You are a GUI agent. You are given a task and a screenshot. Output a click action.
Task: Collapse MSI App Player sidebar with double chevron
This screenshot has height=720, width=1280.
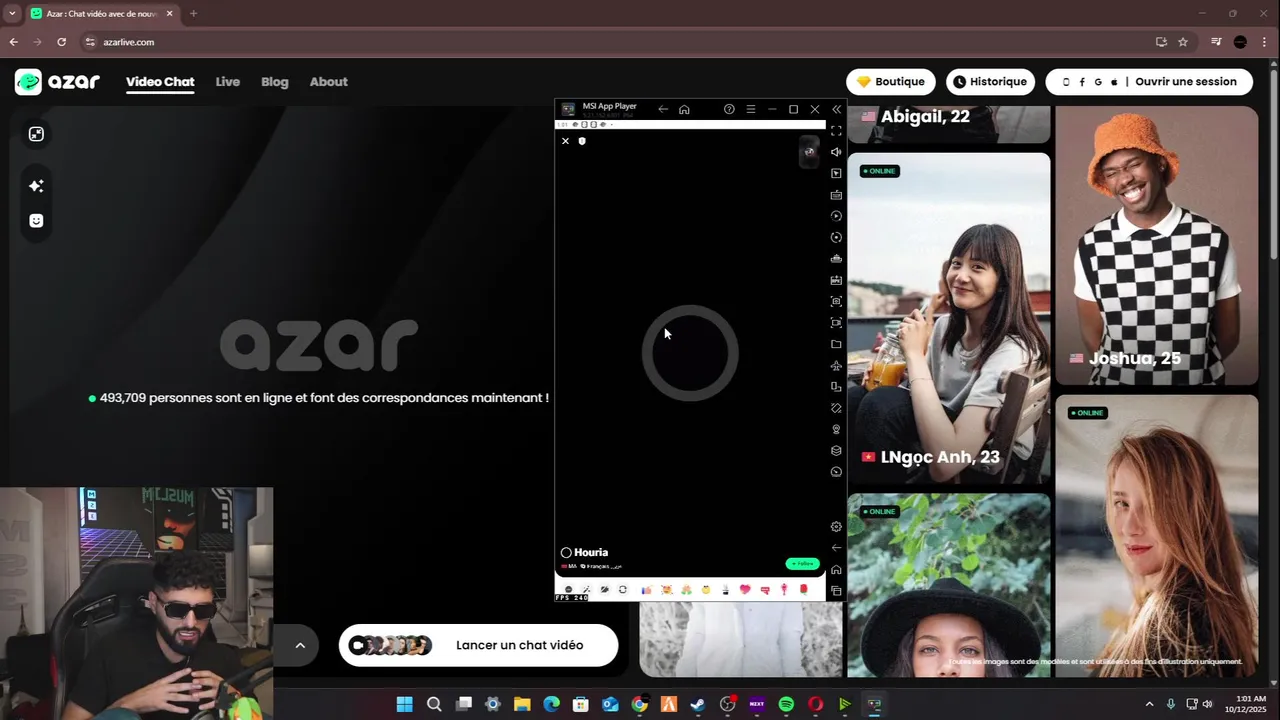[x=836, y=109]
